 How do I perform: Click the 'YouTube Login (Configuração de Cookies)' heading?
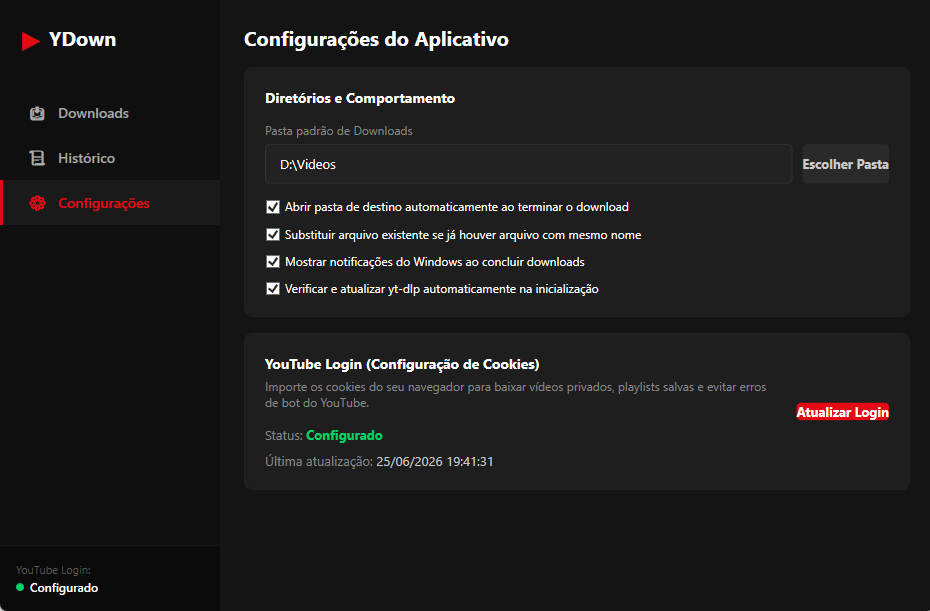402,364
